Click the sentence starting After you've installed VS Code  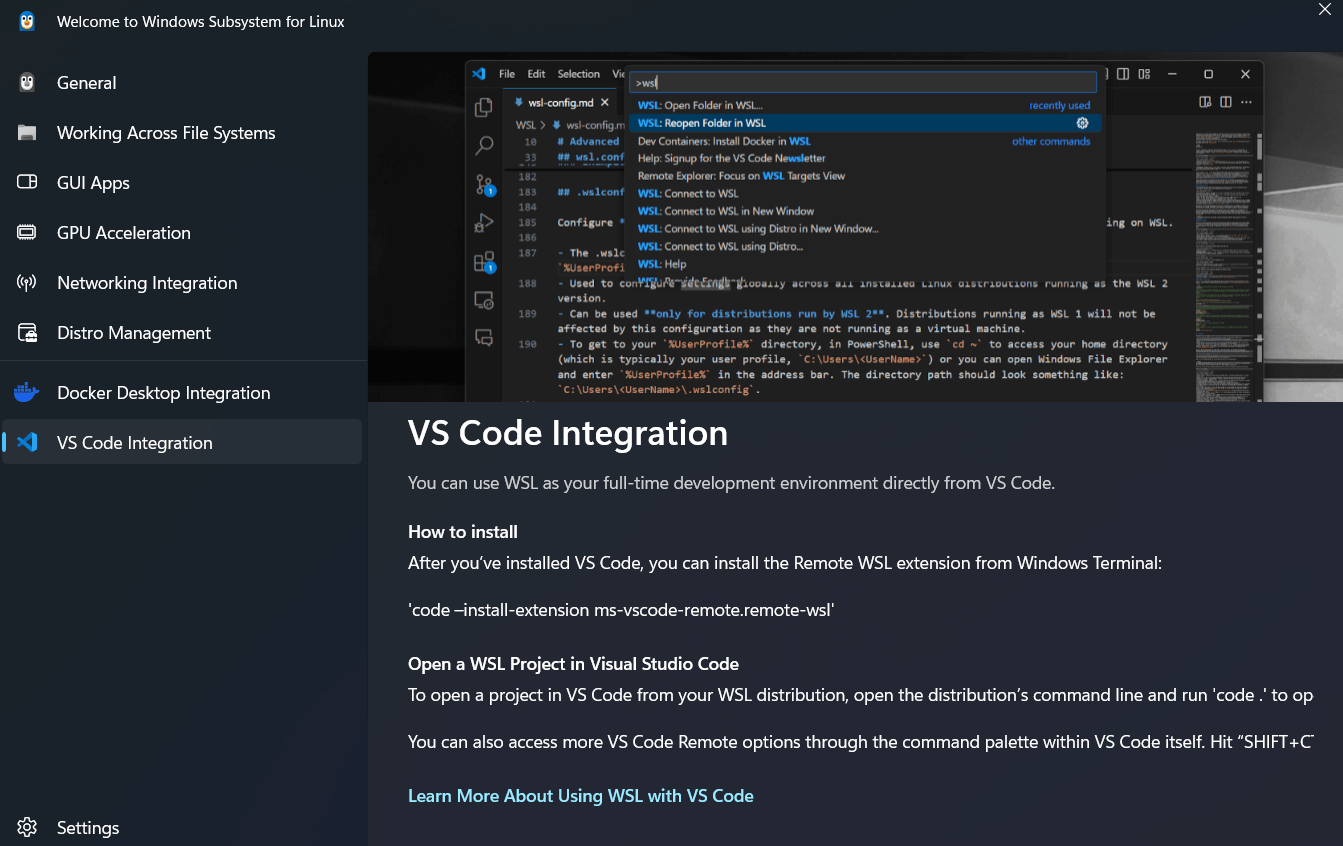click(x=785, y=563)
